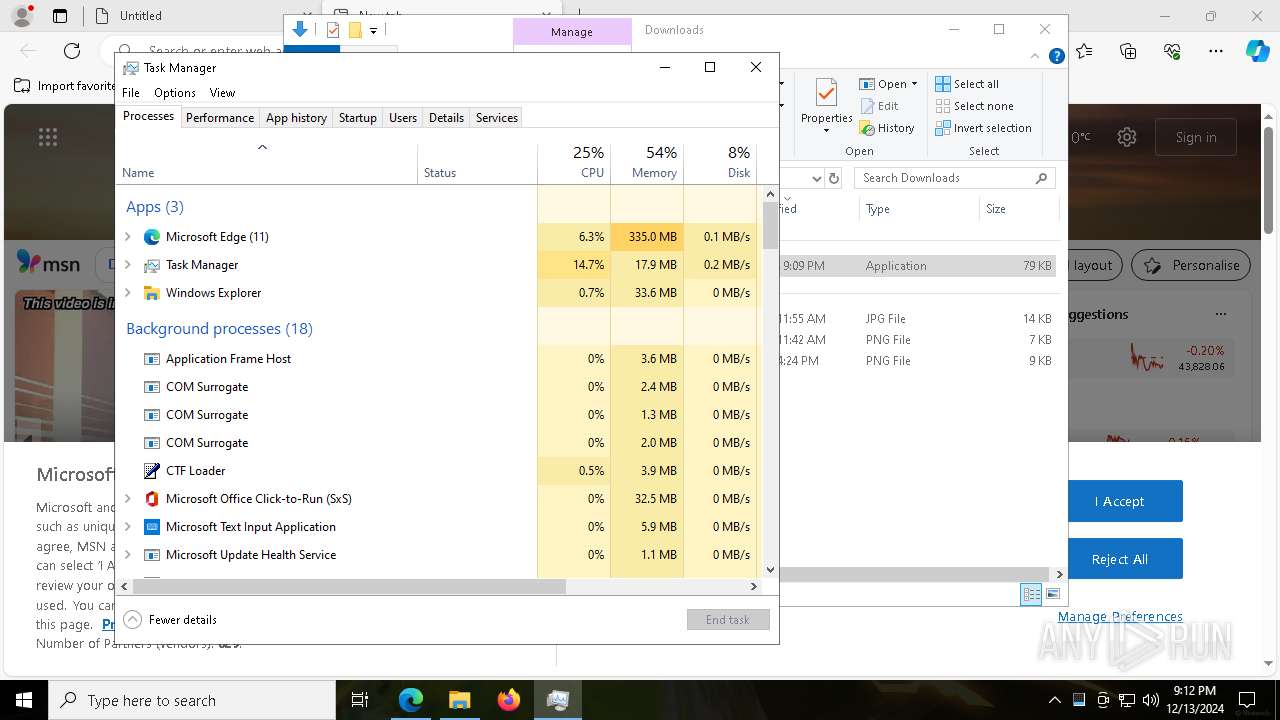Viewport: 1280px width, 720px height.
Task: Click the Edge Copilot icon
Action: 1257,51
